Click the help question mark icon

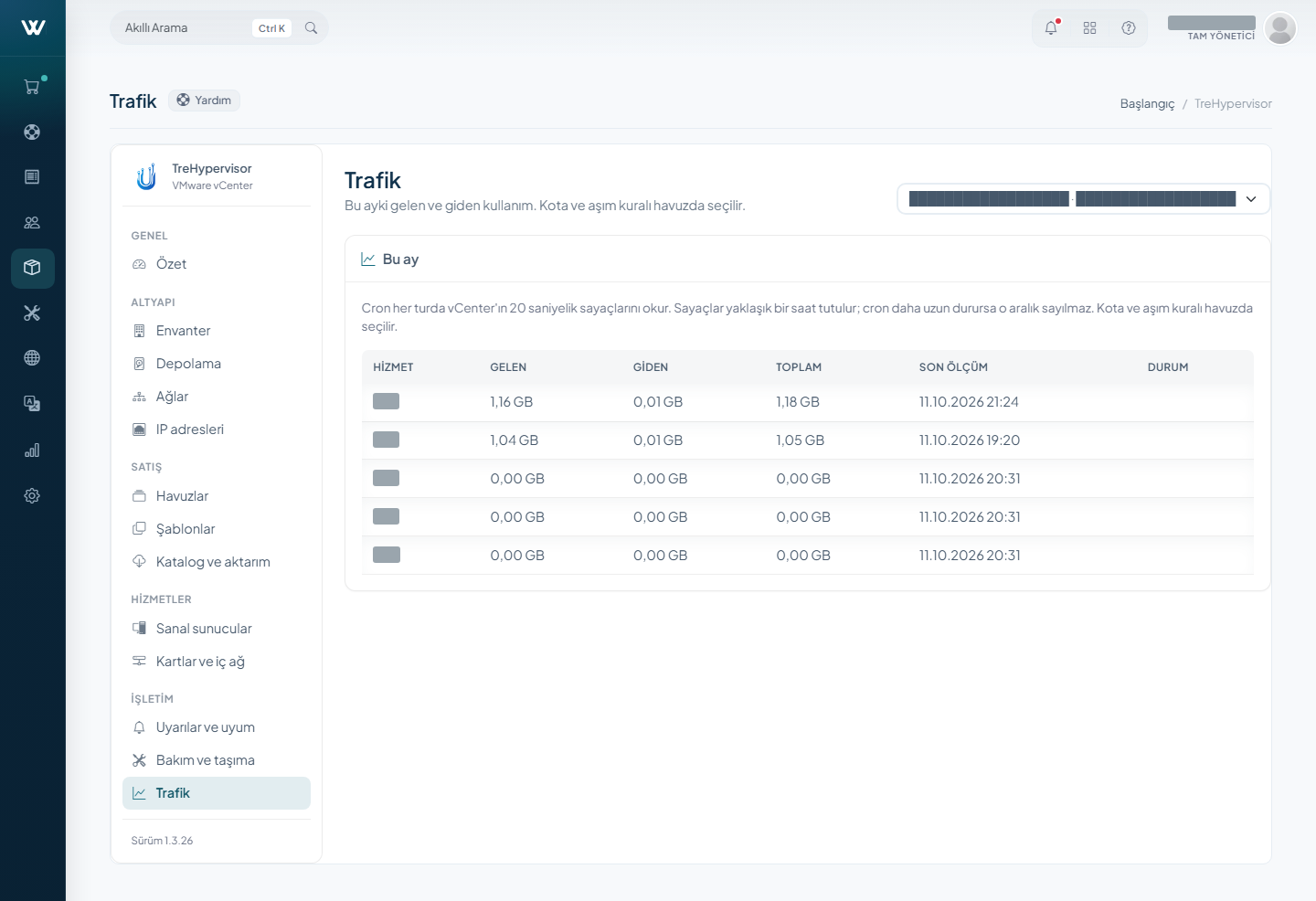[x=1129, y=28]
